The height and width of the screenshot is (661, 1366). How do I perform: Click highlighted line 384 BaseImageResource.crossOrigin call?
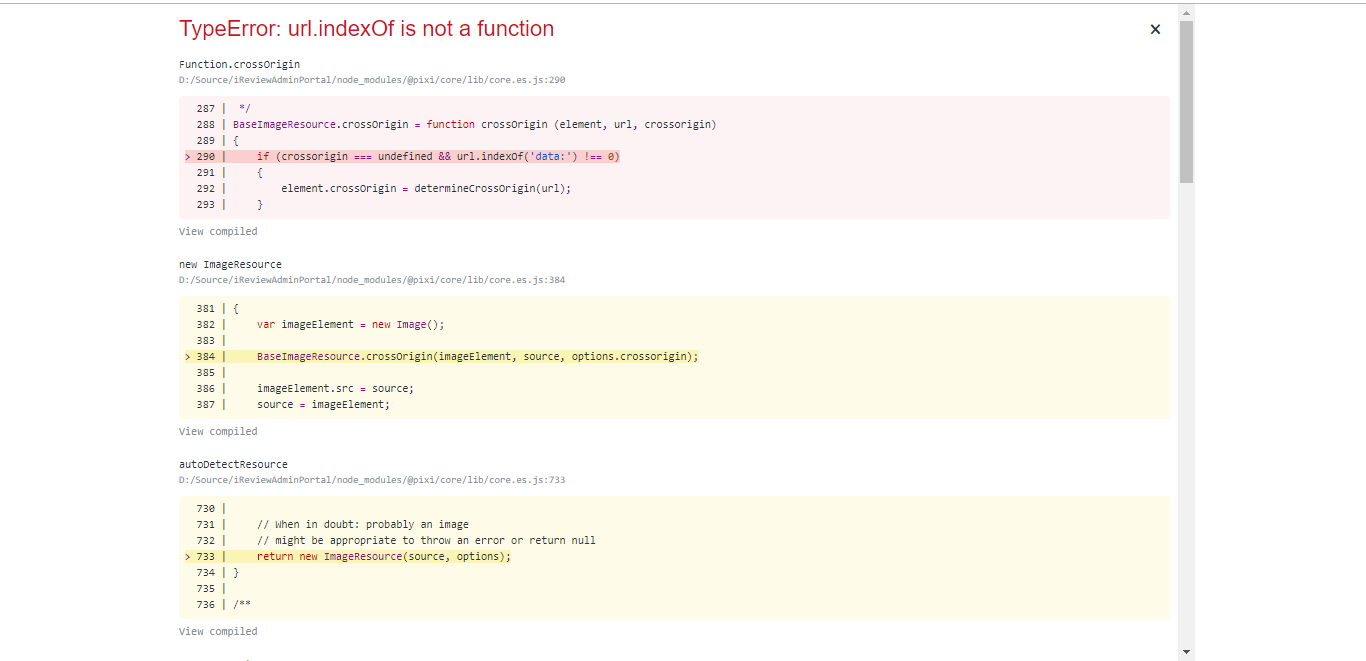point(477,357)
